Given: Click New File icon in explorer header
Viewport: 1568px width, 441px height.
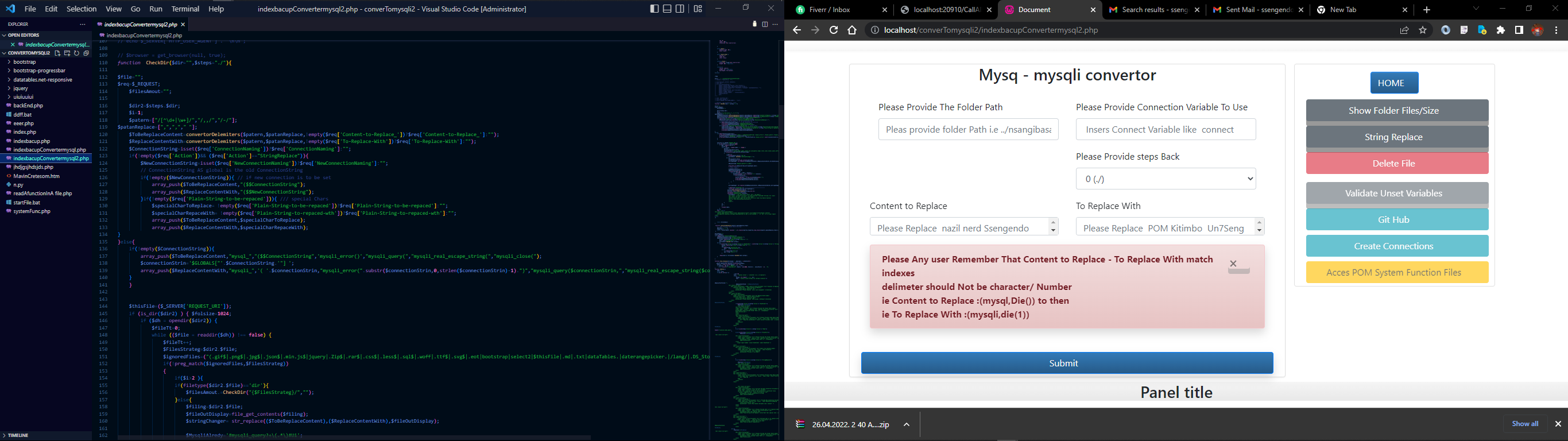Looking at the screenshot, I should point(57,53).
